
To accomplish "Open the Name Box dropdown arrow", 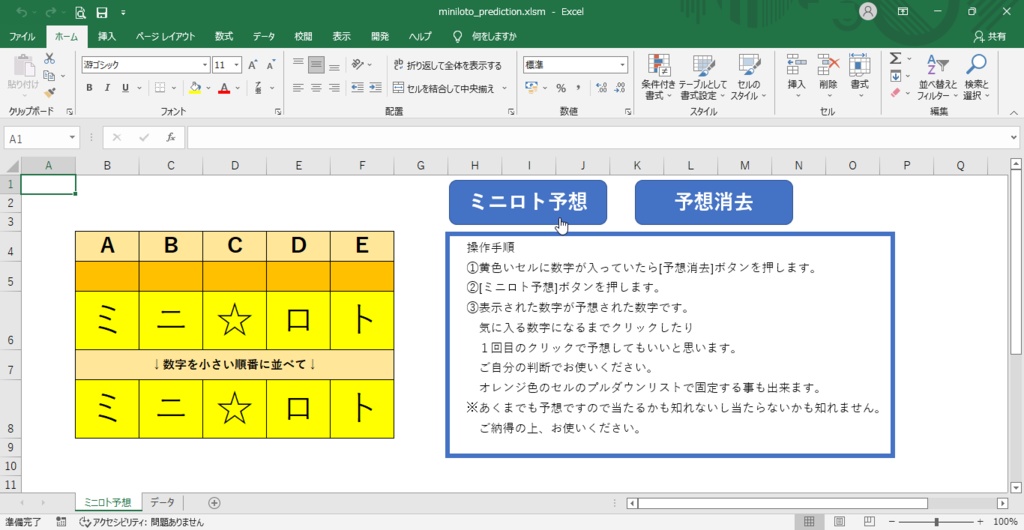I will click(x=72, y=138).
